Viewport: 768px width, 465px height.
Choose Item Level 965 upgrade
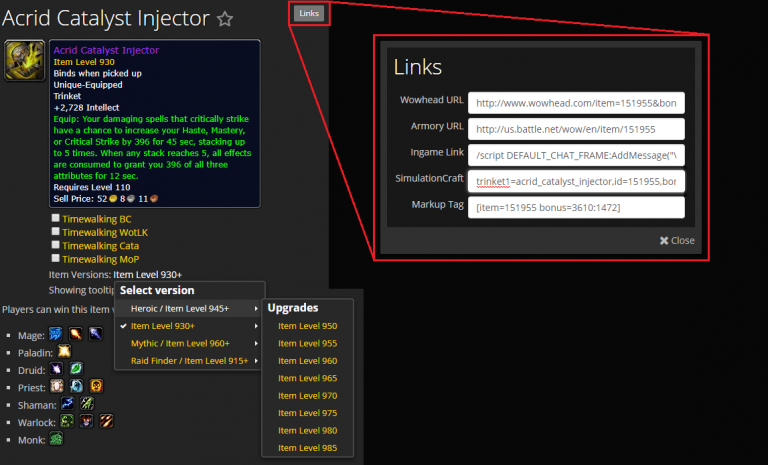click(x=308, y=379)
